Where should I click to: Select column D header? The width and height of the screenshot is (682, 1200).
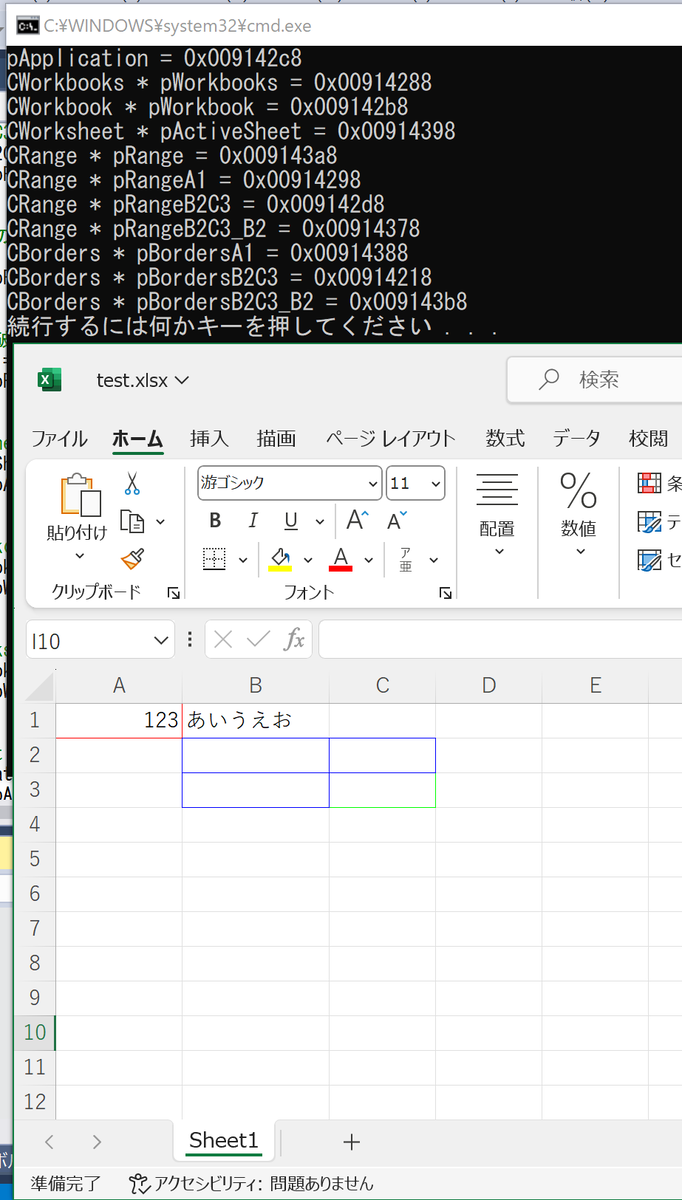pyautogui.click(x=489, y=685)
